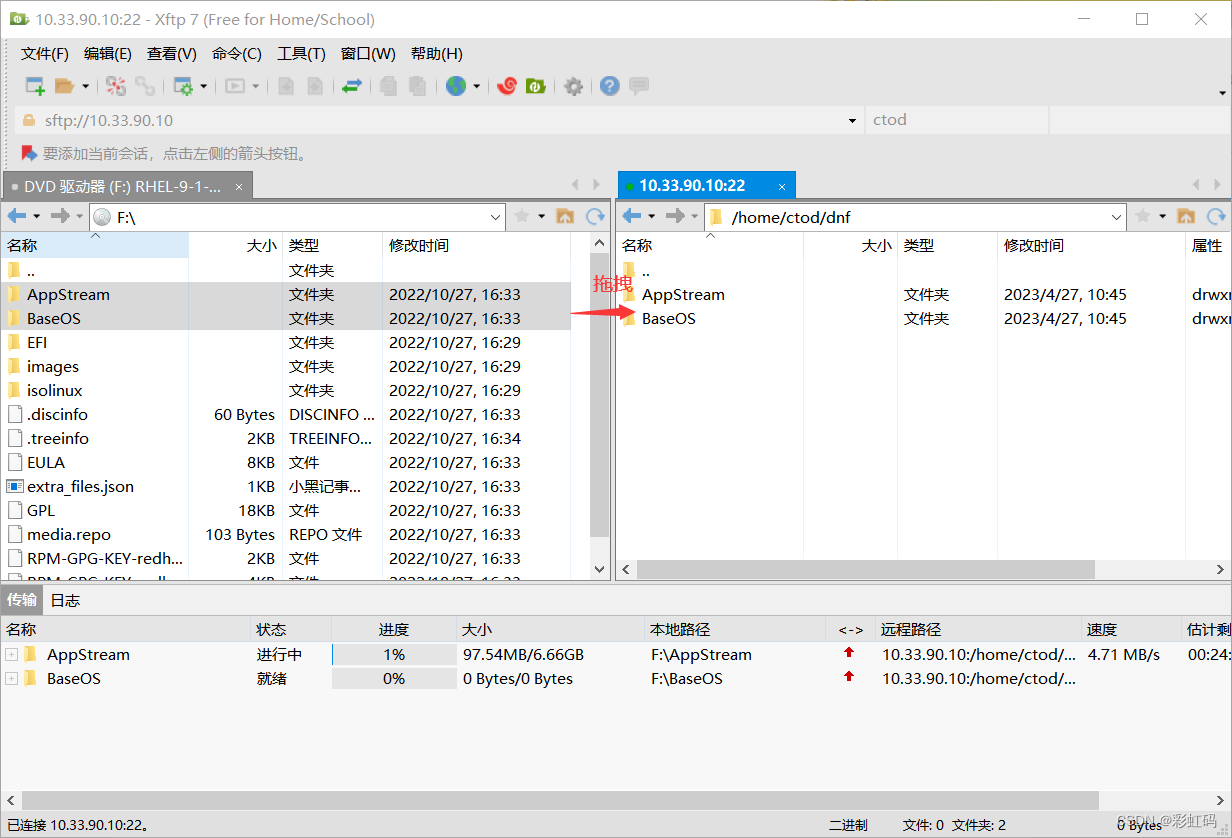
Task: Click the New Session toolbar icon
Action: tap(35, 87)
